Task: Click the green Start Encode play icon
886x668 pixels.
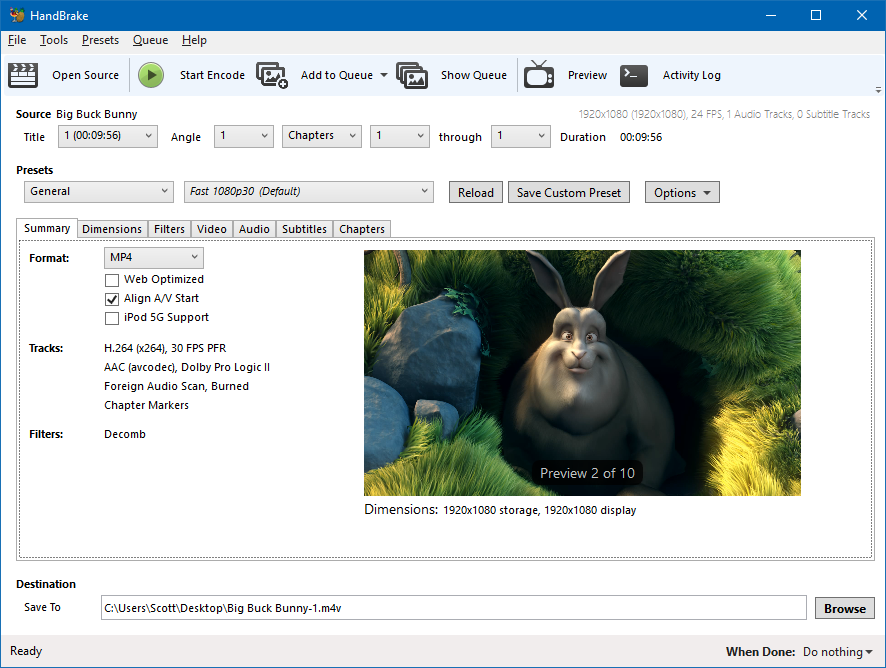Action: [x=151, y=75]
